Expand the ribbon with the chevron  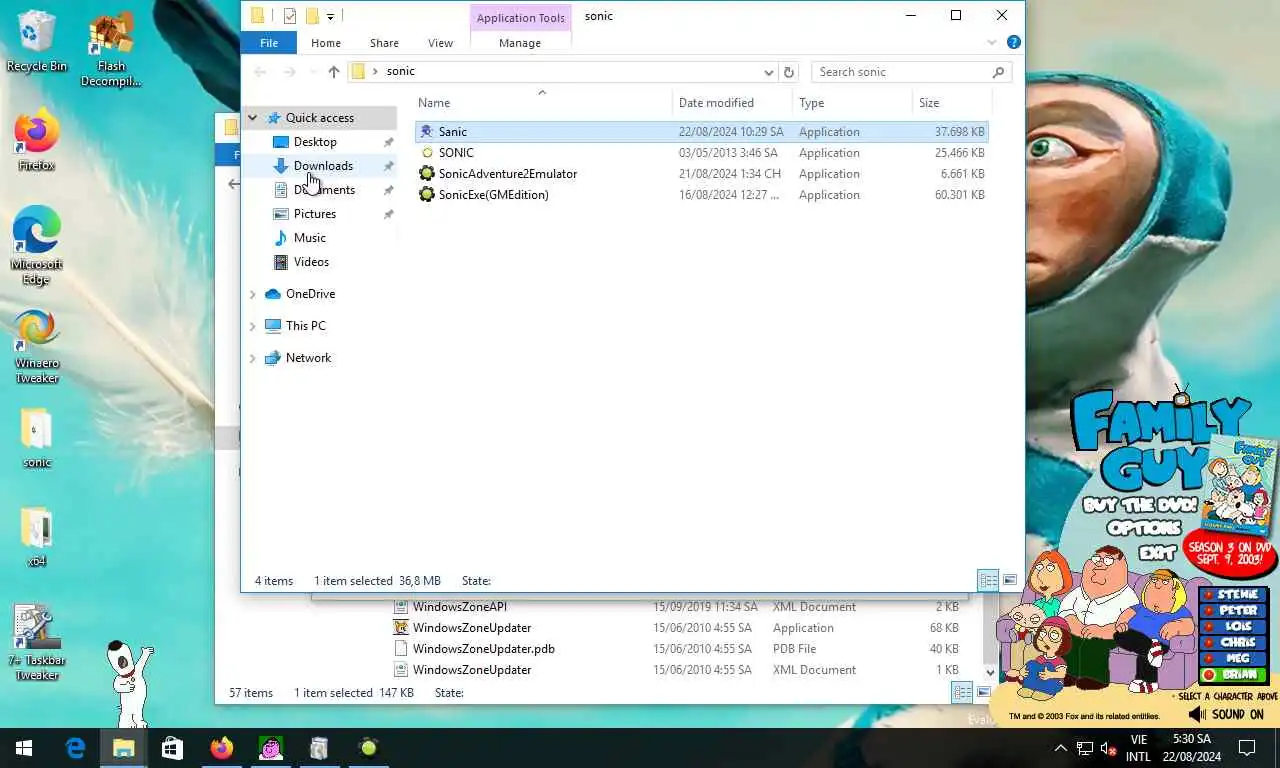pos(992,43)
